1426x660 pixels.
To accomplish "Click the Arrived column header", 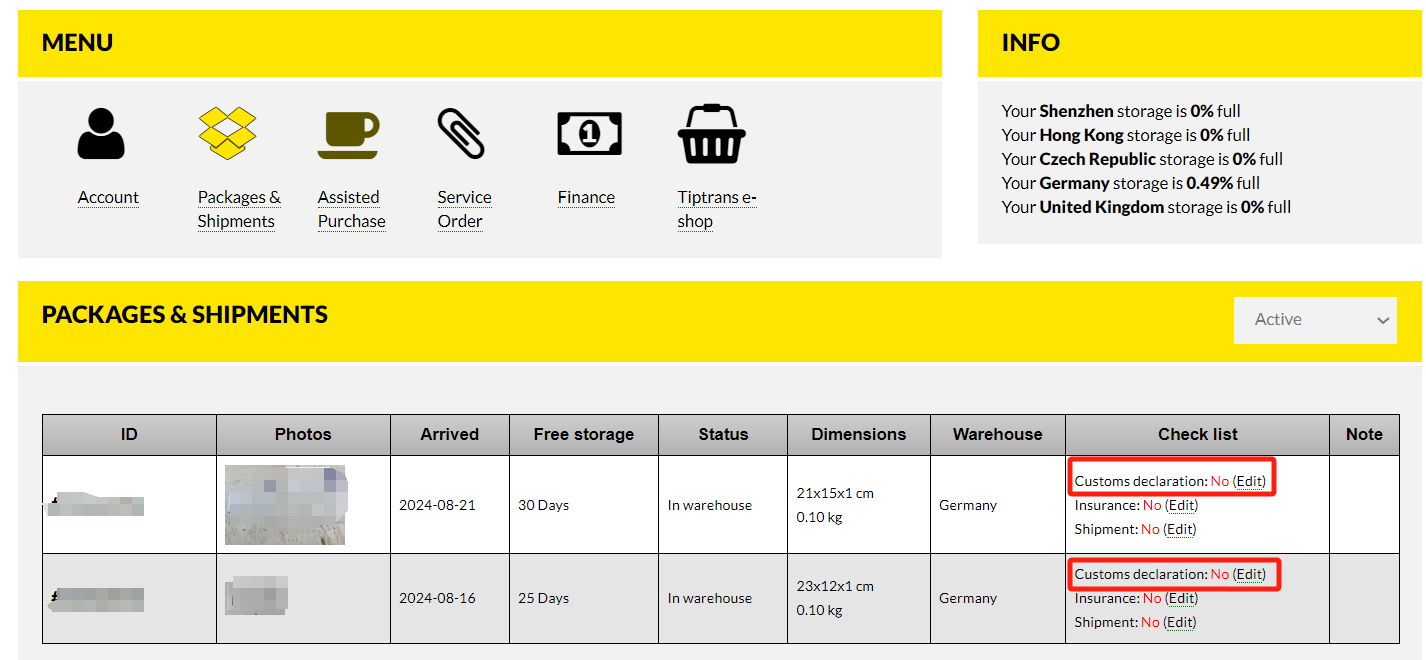I will pos(449,435).
